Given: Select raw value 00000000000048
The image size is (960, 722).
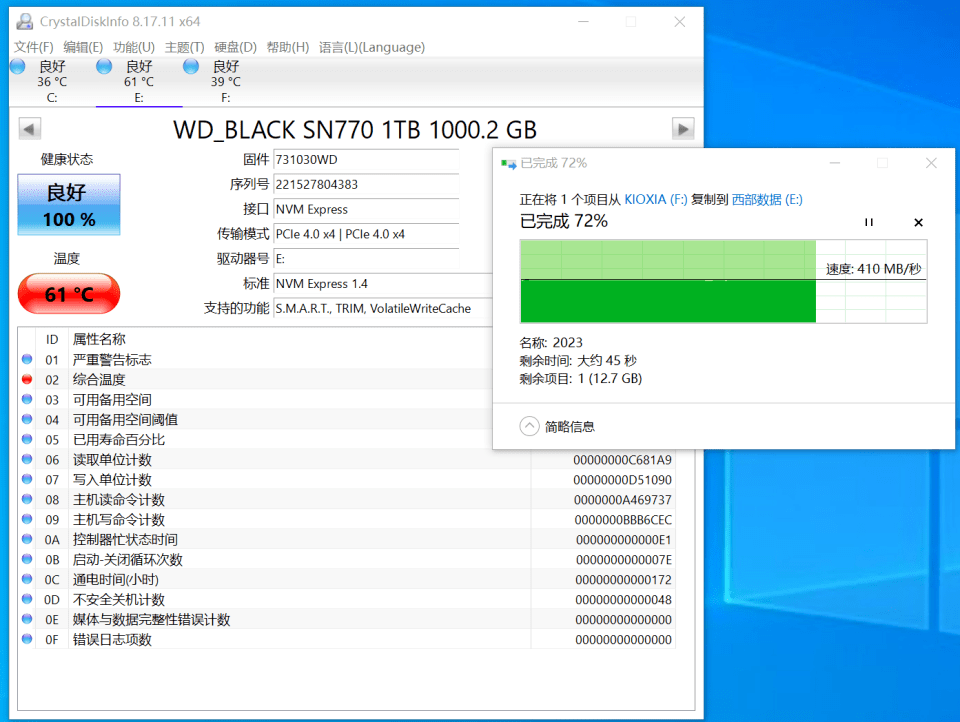Looking at the screenshot, I should (623, 600).
